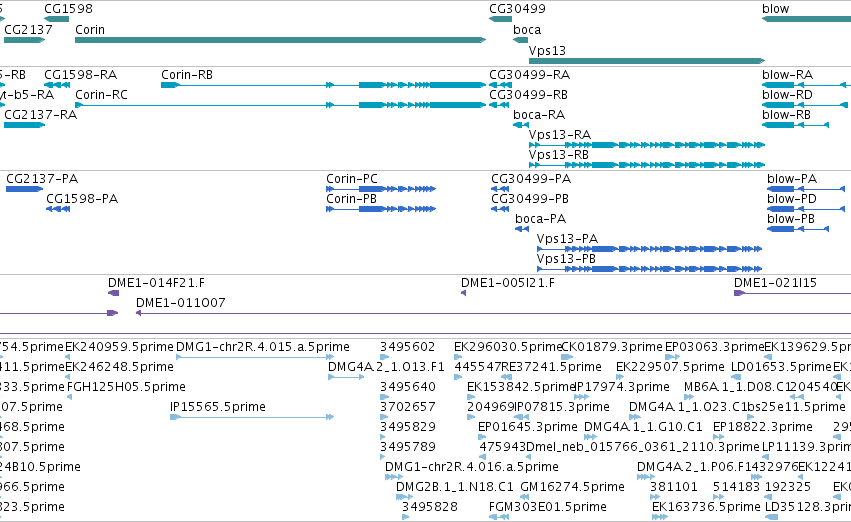Open the blow-RB transcript label

click(786, 114)
